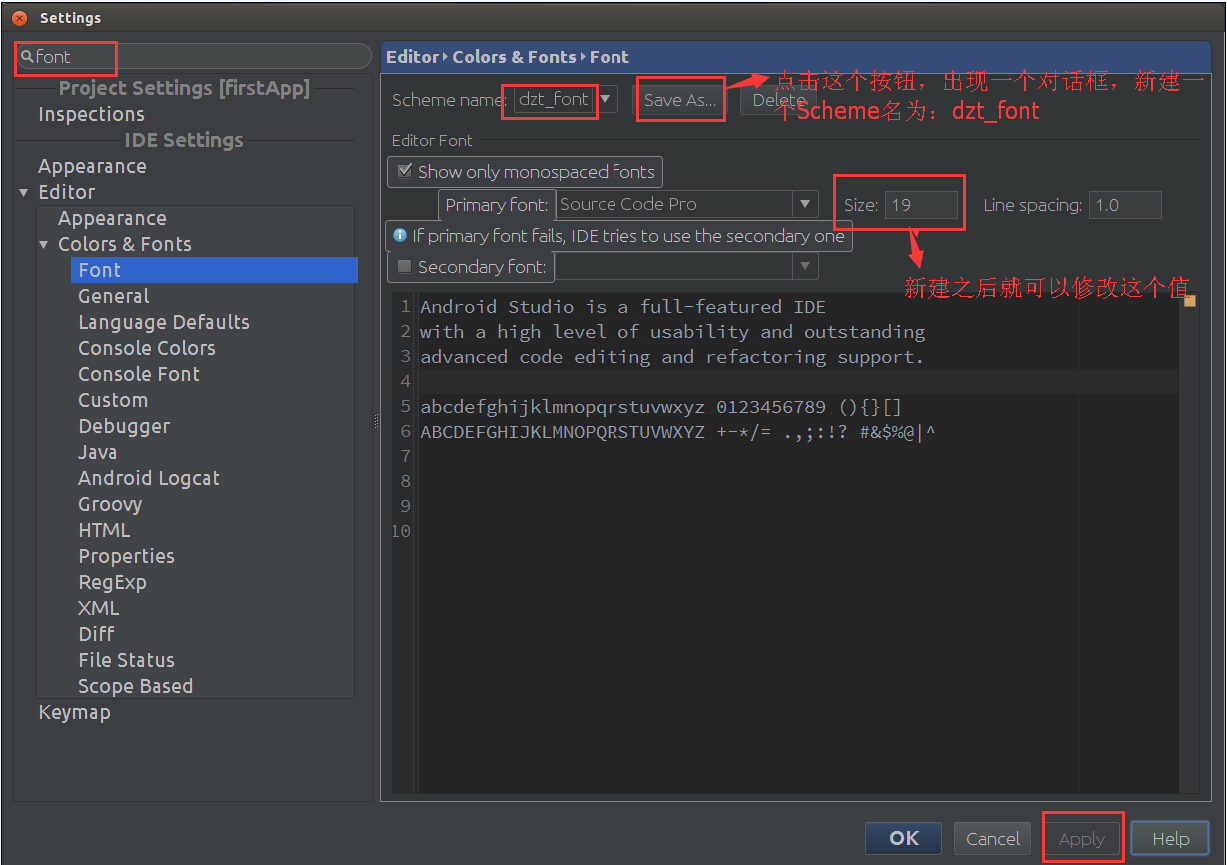The height and width of the screenshot is (865, 1227).
Task: Select Language Defaults item
Action: pos(164,322)
